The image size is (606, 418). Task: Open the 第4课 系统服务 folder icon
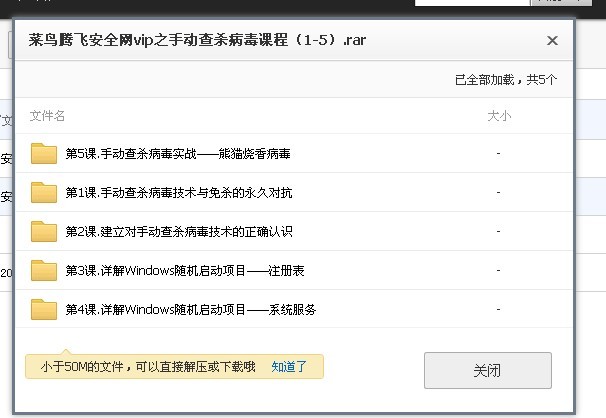[x=44, y=309]
